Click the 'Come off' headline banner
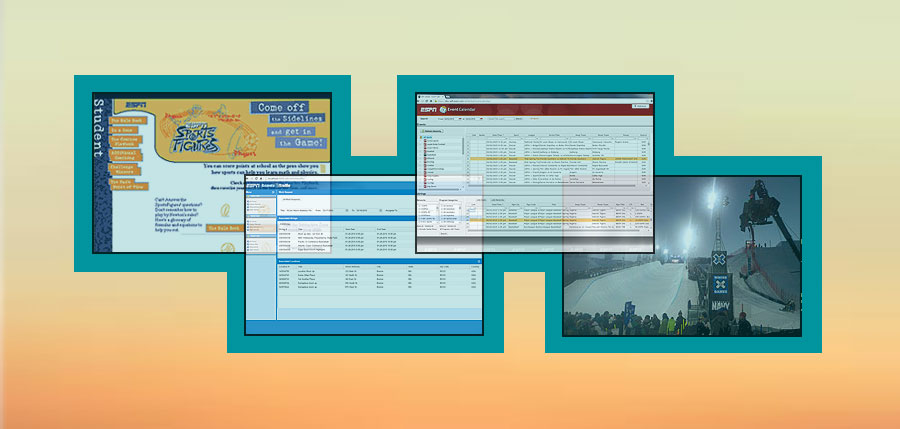The width and height of the screenshot is (900, 429). click(280, 107)
